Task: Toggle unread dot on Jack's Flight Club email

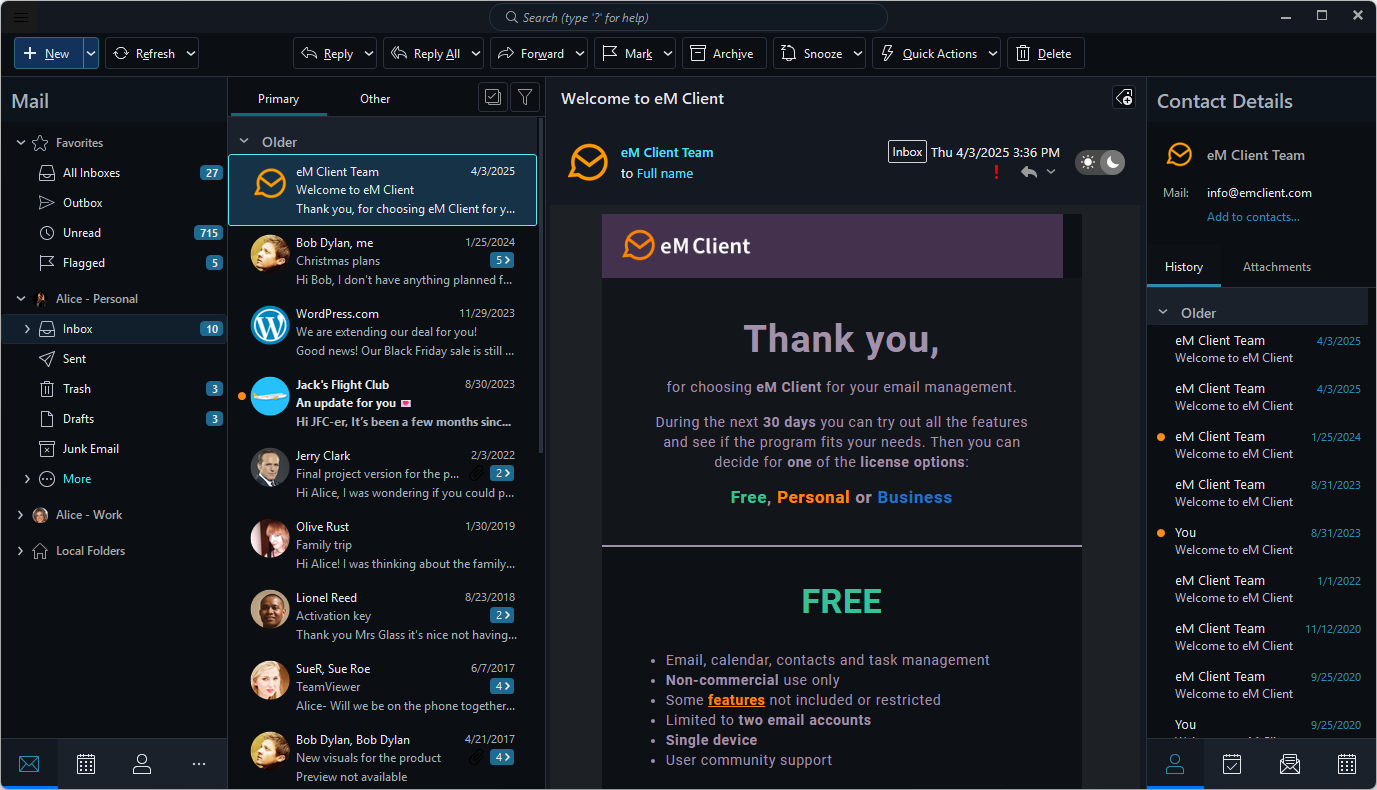Action: 241,397
